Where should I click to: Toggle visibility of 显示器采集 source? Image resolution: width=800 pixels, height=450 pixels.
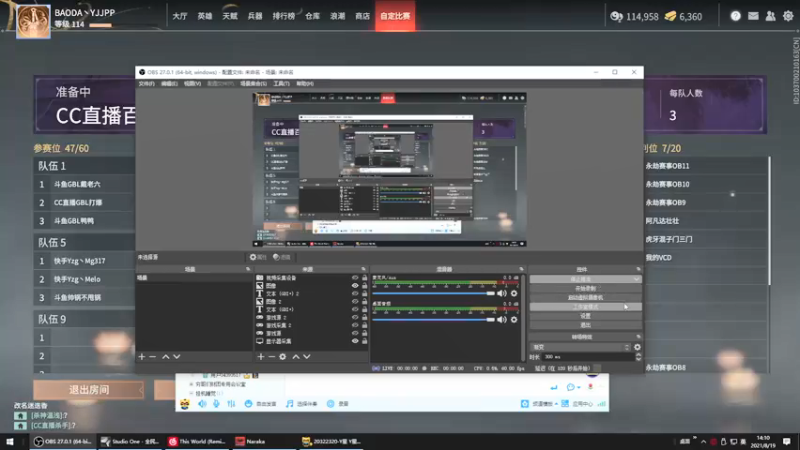click(355, 341)
